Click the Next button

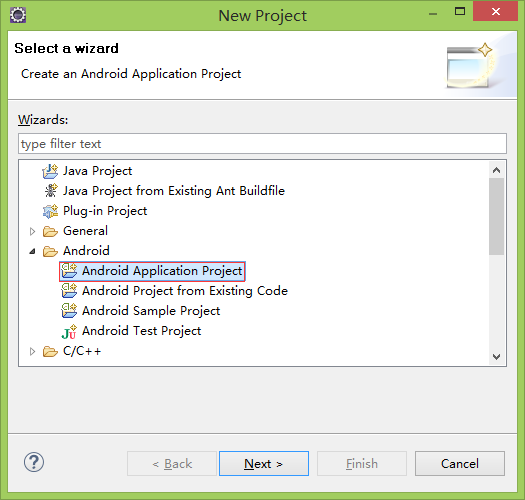[x=264, y=463]
